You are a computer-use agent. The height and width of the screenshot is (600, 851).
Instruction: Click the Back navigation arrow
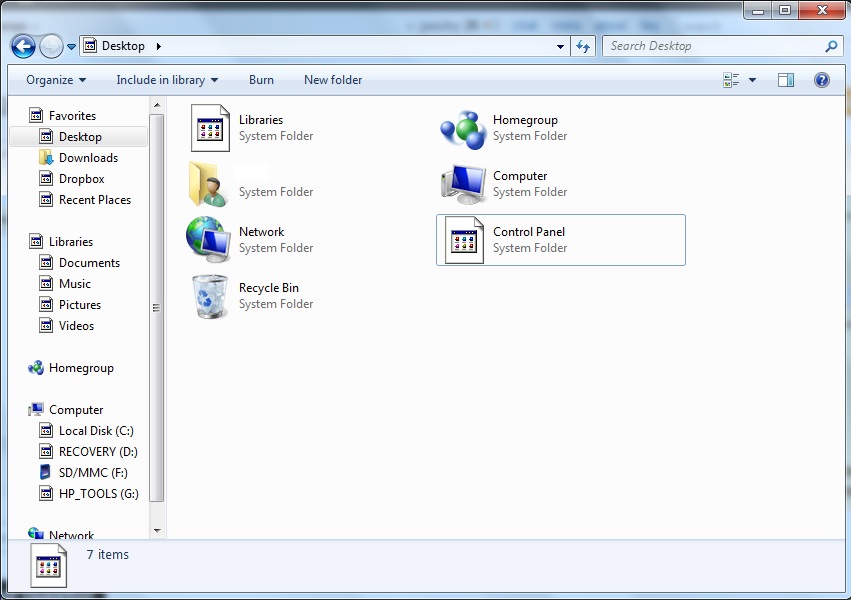pyautogui.click(x=24, y=46)
